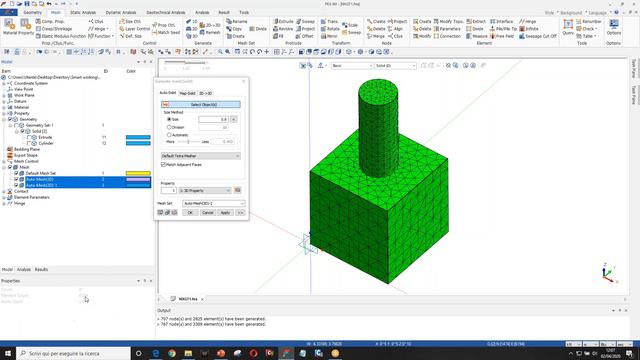Click the Extrude protrude tool
Screen dimensions: 640x360
point(283,21)
